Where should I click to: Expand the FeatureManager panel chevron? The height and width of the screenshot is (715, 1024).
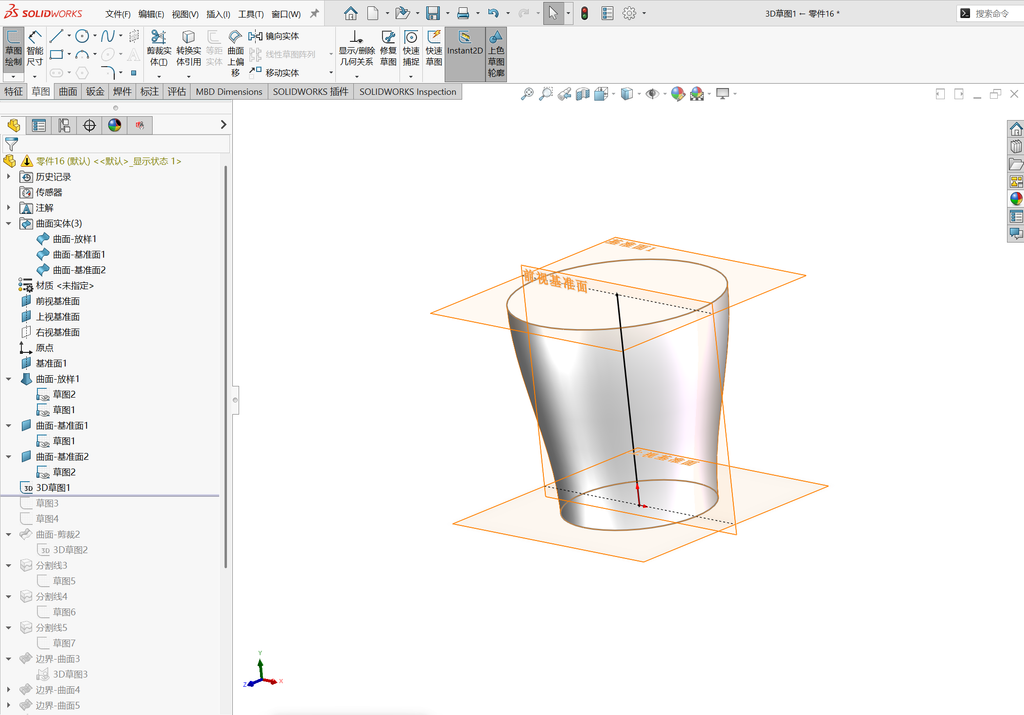[223, 125]
